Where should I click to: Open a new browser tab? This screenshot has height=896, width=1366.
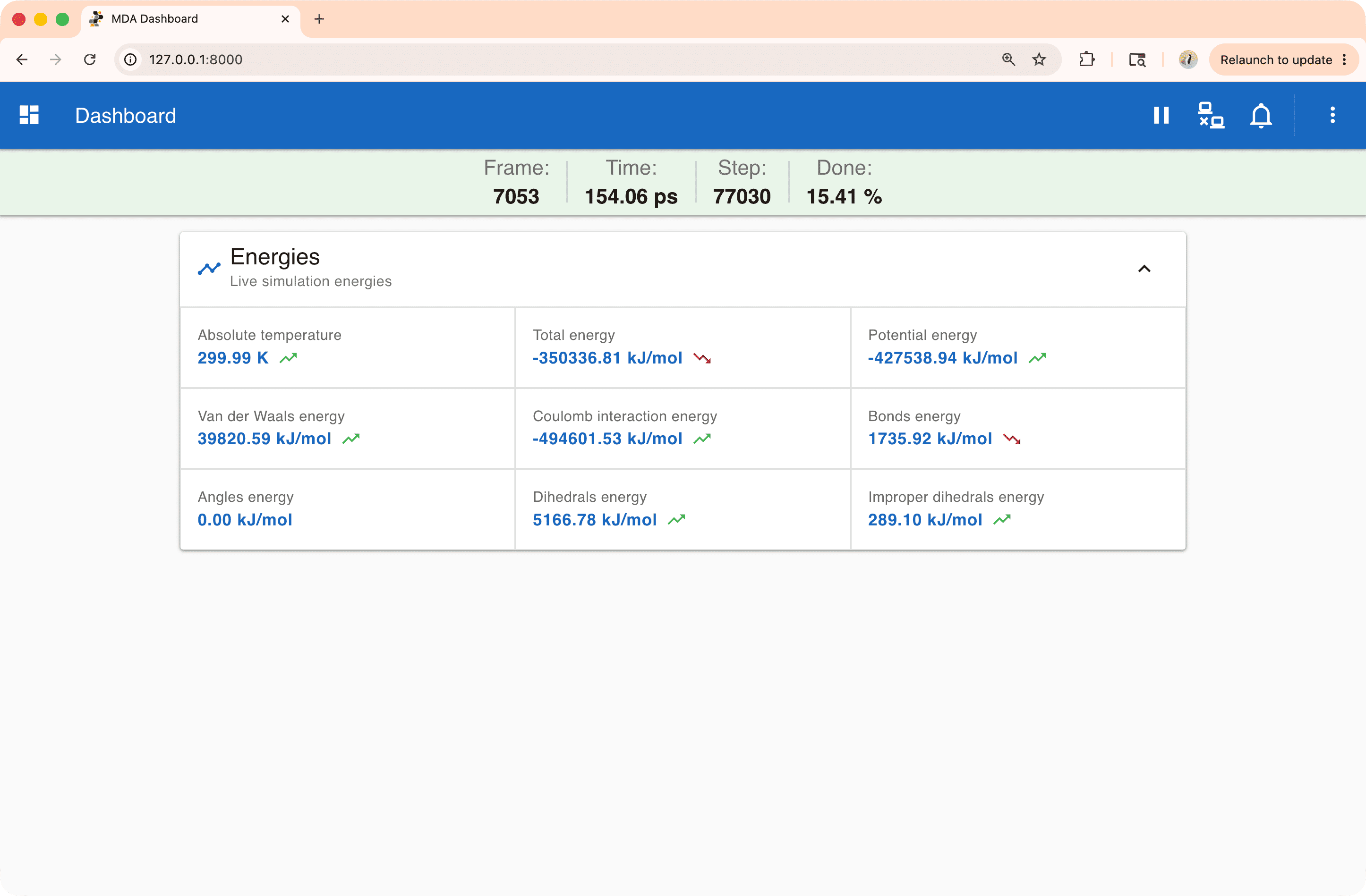(x=319, y=19)
